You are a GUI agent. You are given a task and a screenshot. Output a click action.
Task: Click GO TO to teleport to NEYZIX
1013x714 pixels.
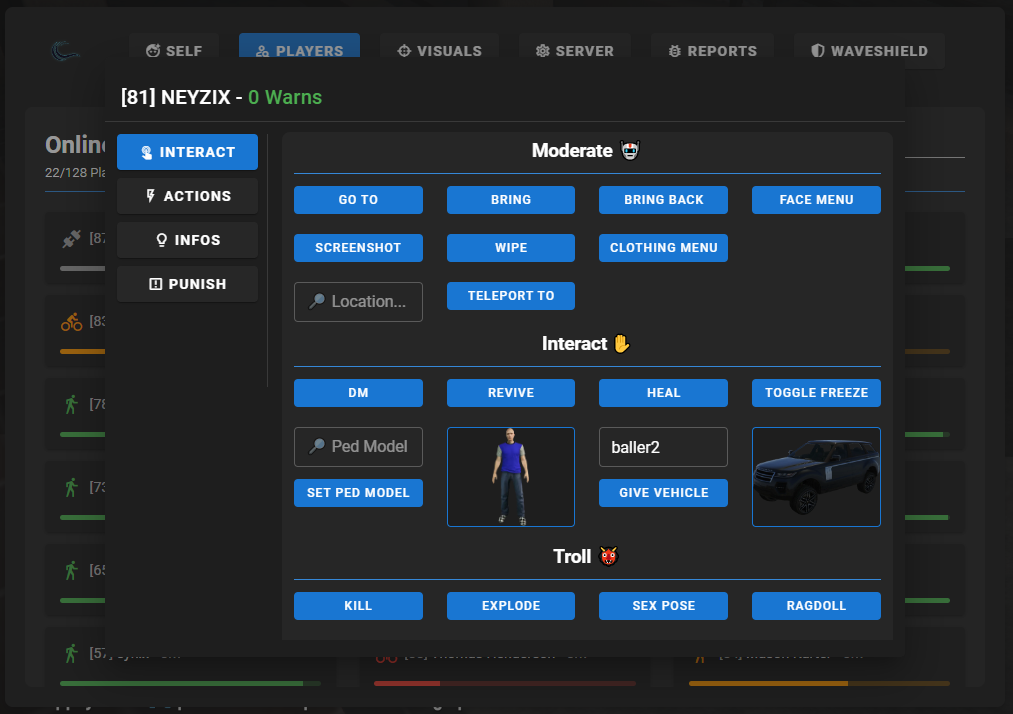[x=358, y=199]
